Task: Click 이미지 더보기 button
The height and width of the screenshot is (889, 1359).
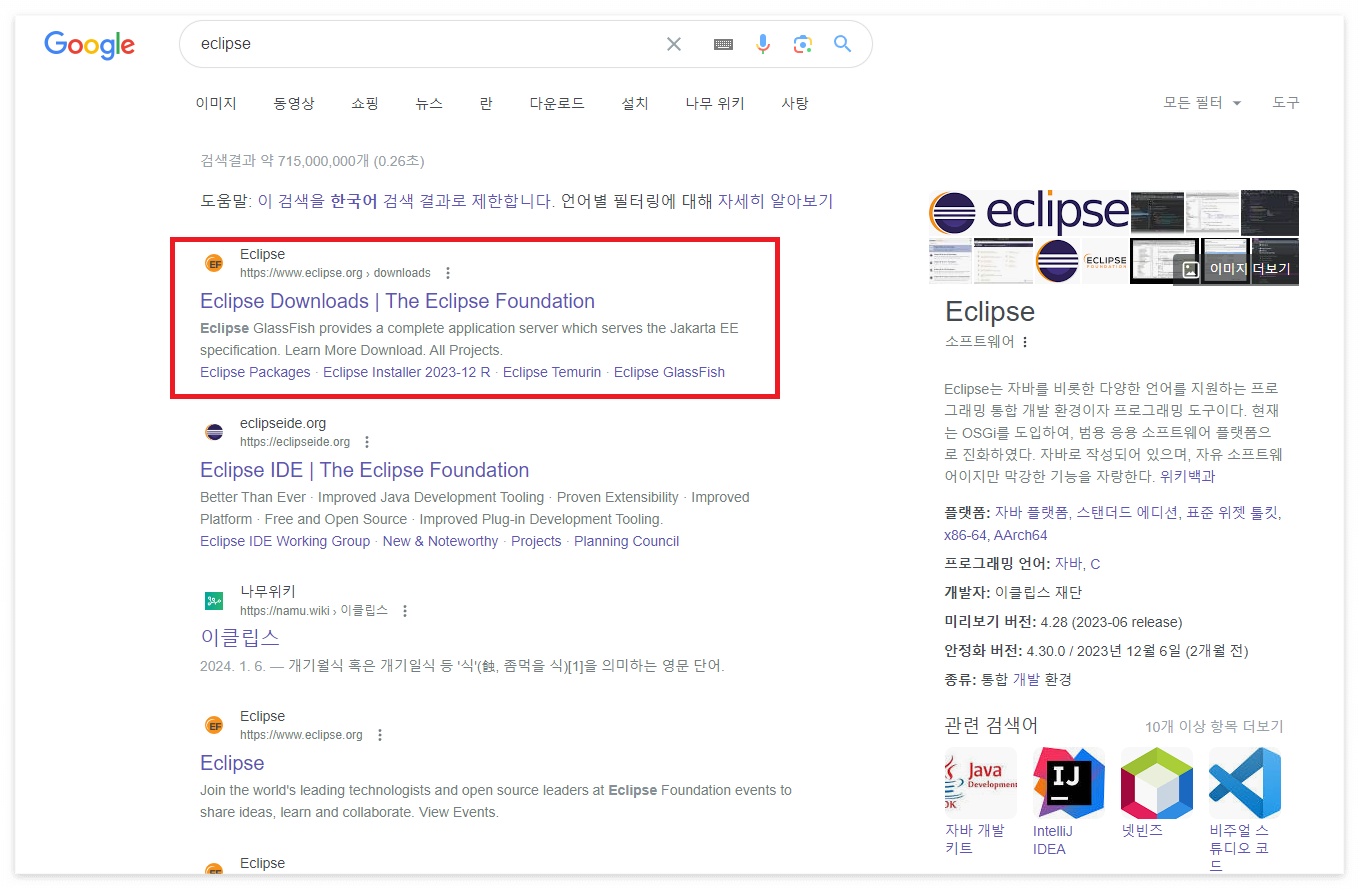Action: pyautogui.click(x=1237, y=269)
